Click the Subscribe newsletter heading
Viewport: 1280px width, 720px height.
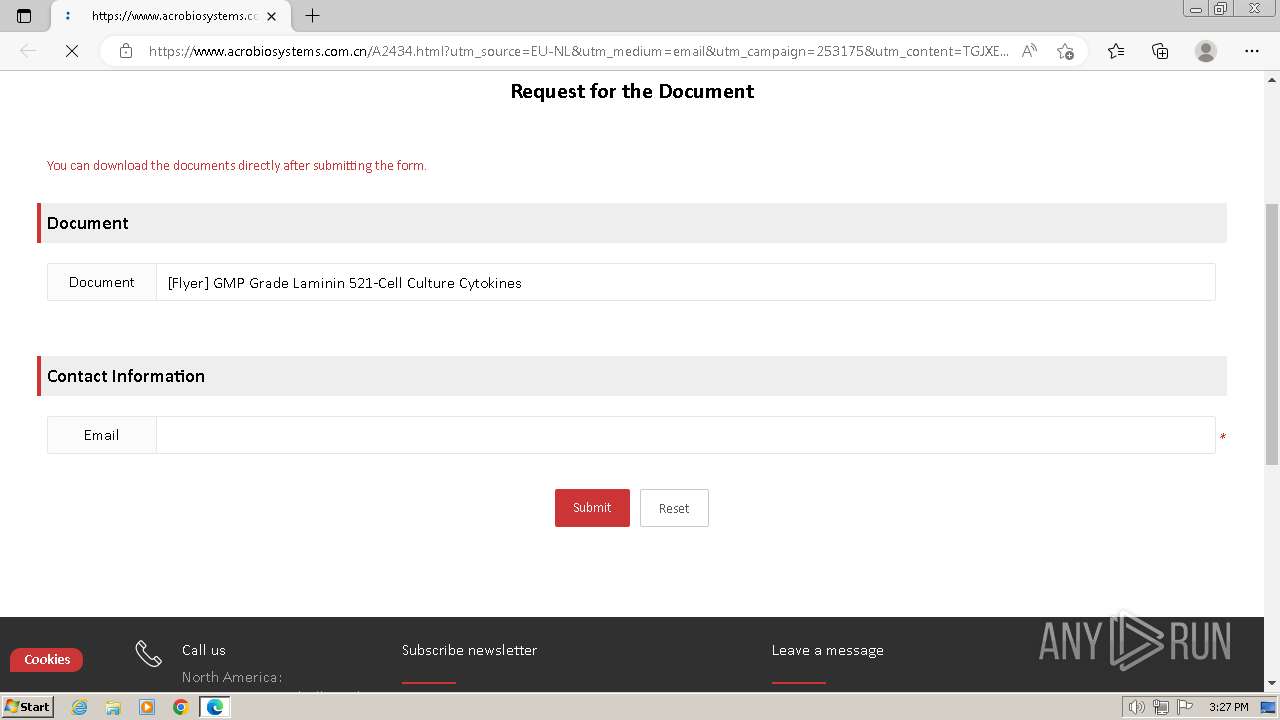point(469,650)
